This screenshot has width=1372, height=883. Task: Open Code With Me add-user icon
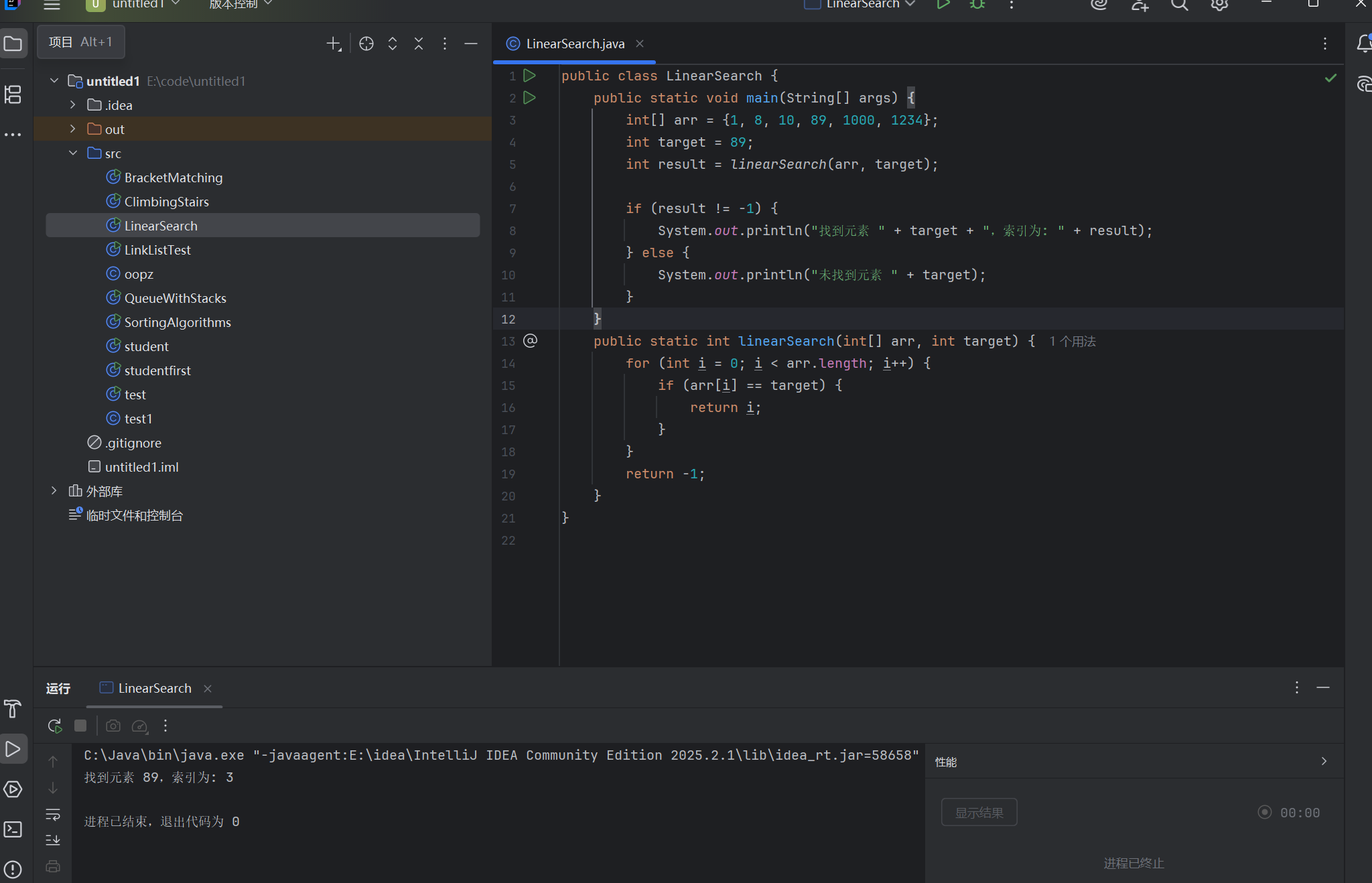[1140, 5]
